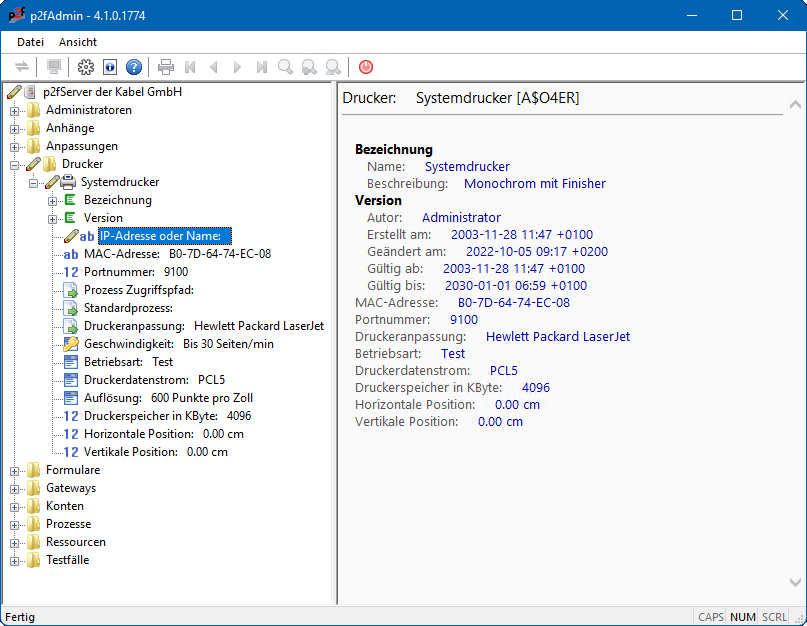Expand the Version node under Systemdrucker
This screenshot has width=807, height=626.
coord(52,218)
